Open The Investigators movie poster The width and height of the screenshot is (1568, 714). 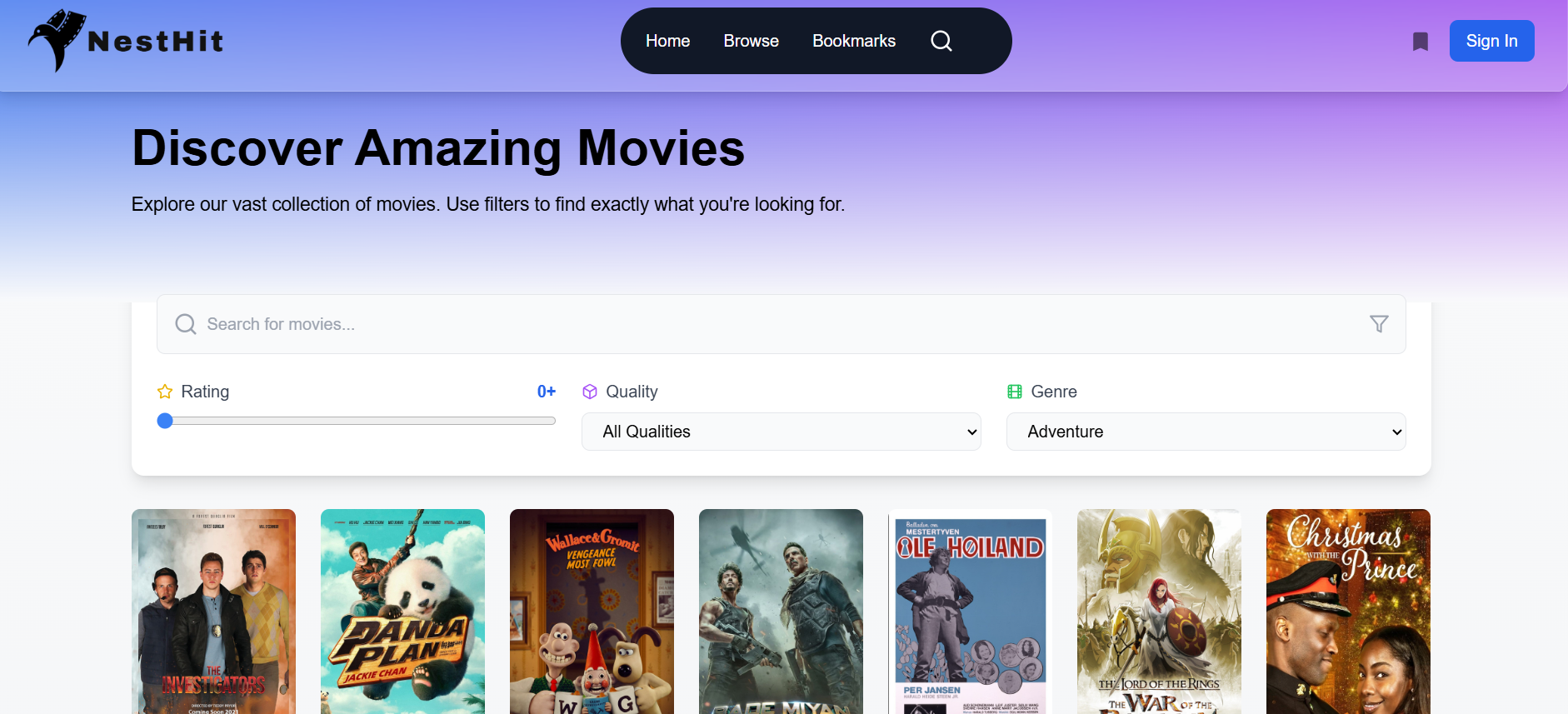click(213, 612)
